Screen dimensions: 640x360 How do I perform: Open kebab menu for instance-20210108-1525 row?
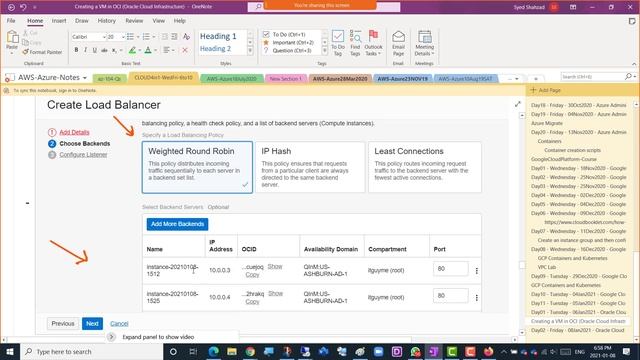[x=476, y=298]
